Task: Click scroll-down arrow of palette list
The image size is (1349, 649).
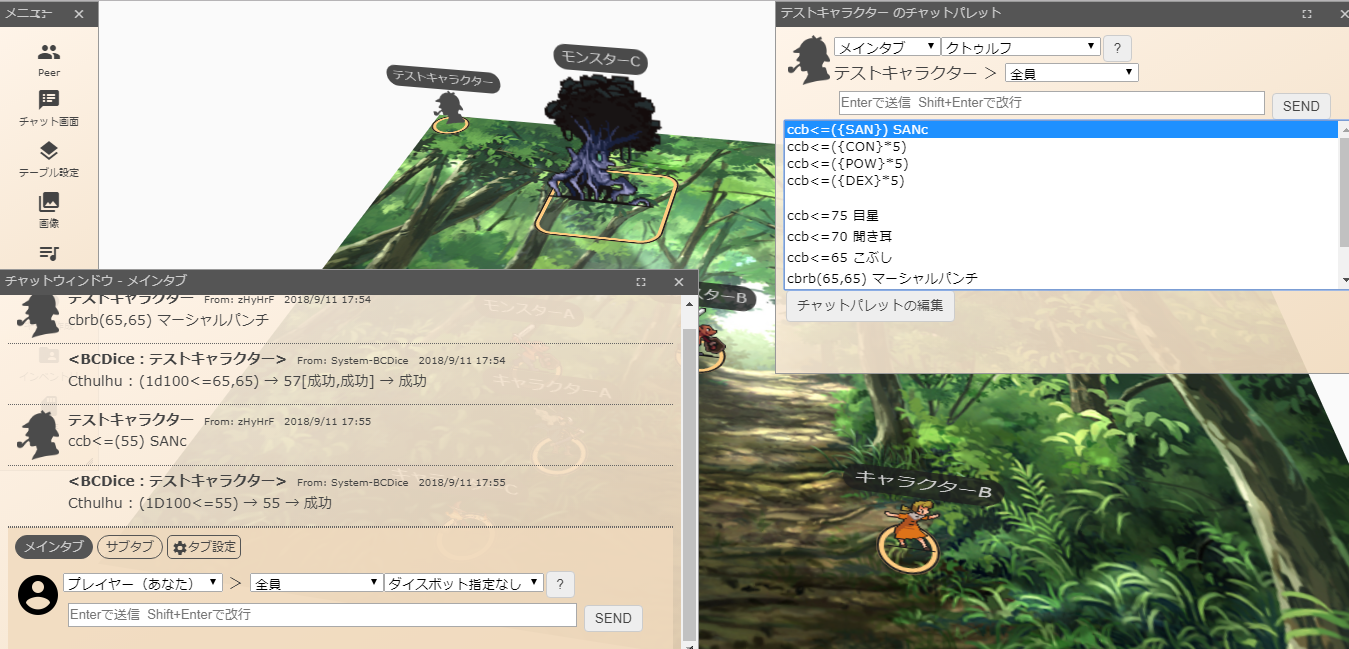Action: pos(1345,279)
